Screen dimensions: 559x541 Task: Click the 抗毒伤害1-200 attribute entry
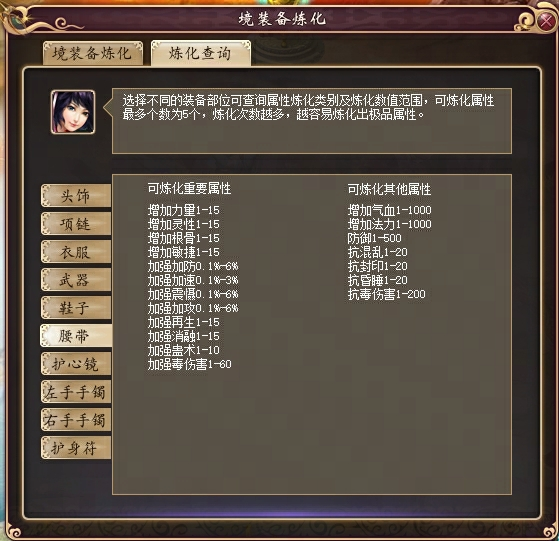(386, 294)
